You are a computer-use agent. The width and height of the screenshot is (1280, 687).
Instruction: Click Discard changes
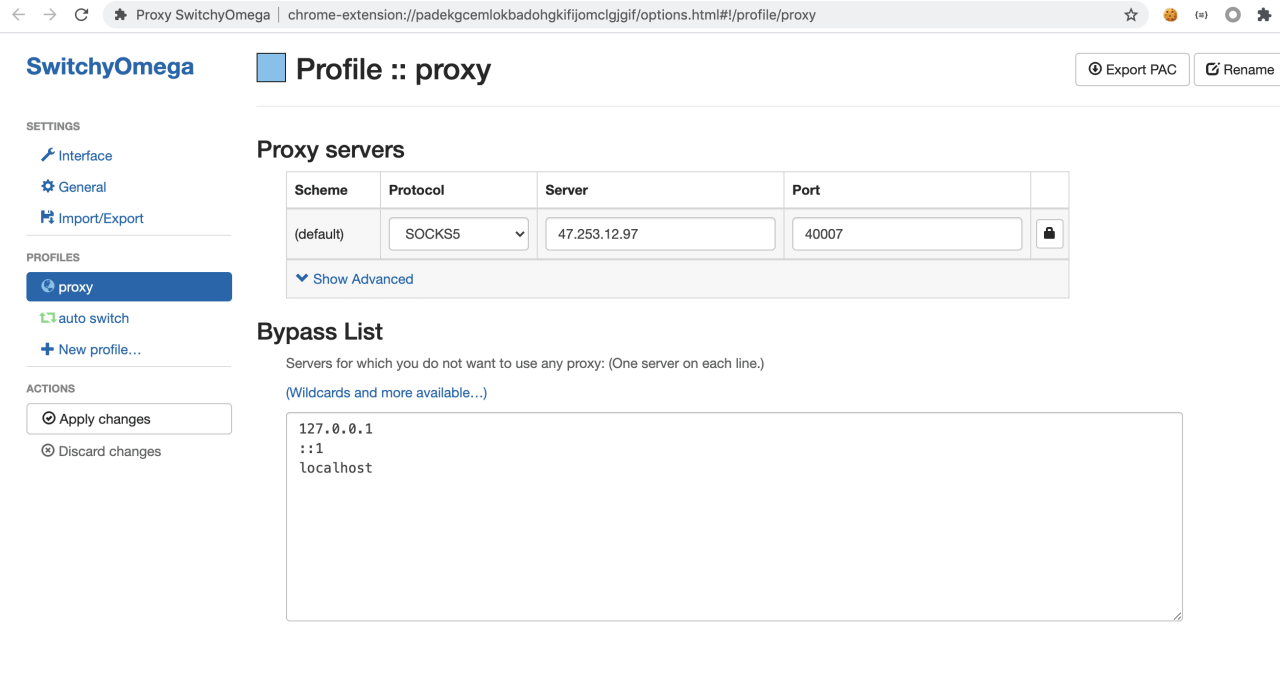(x=101, y=451)
